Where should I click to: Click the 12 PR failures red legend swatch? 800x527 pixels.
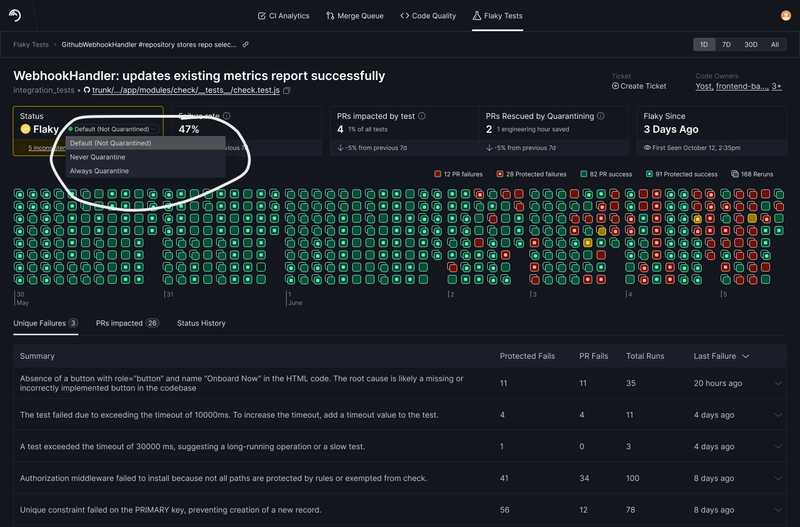[437, 174]
